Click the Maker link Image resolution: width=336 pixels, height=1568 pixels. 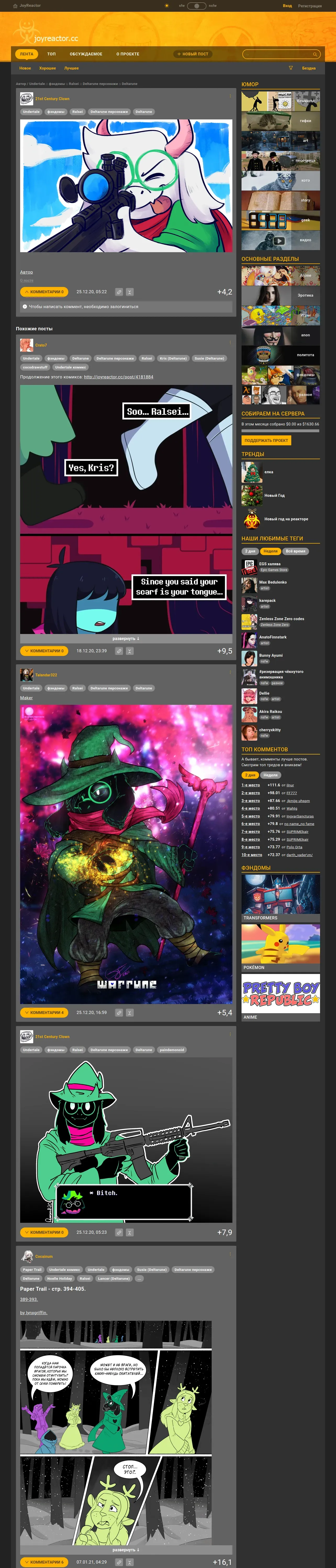pyautogui.click(x=26, y=698)
